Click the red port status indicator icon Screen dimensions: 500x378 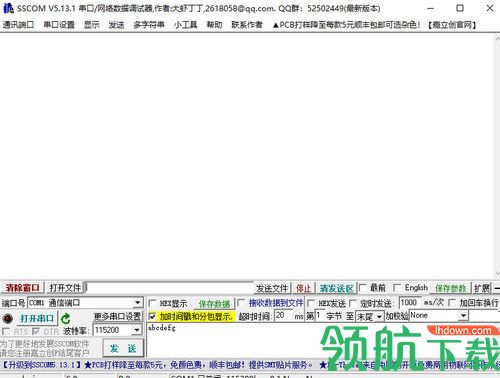(8, 318)
